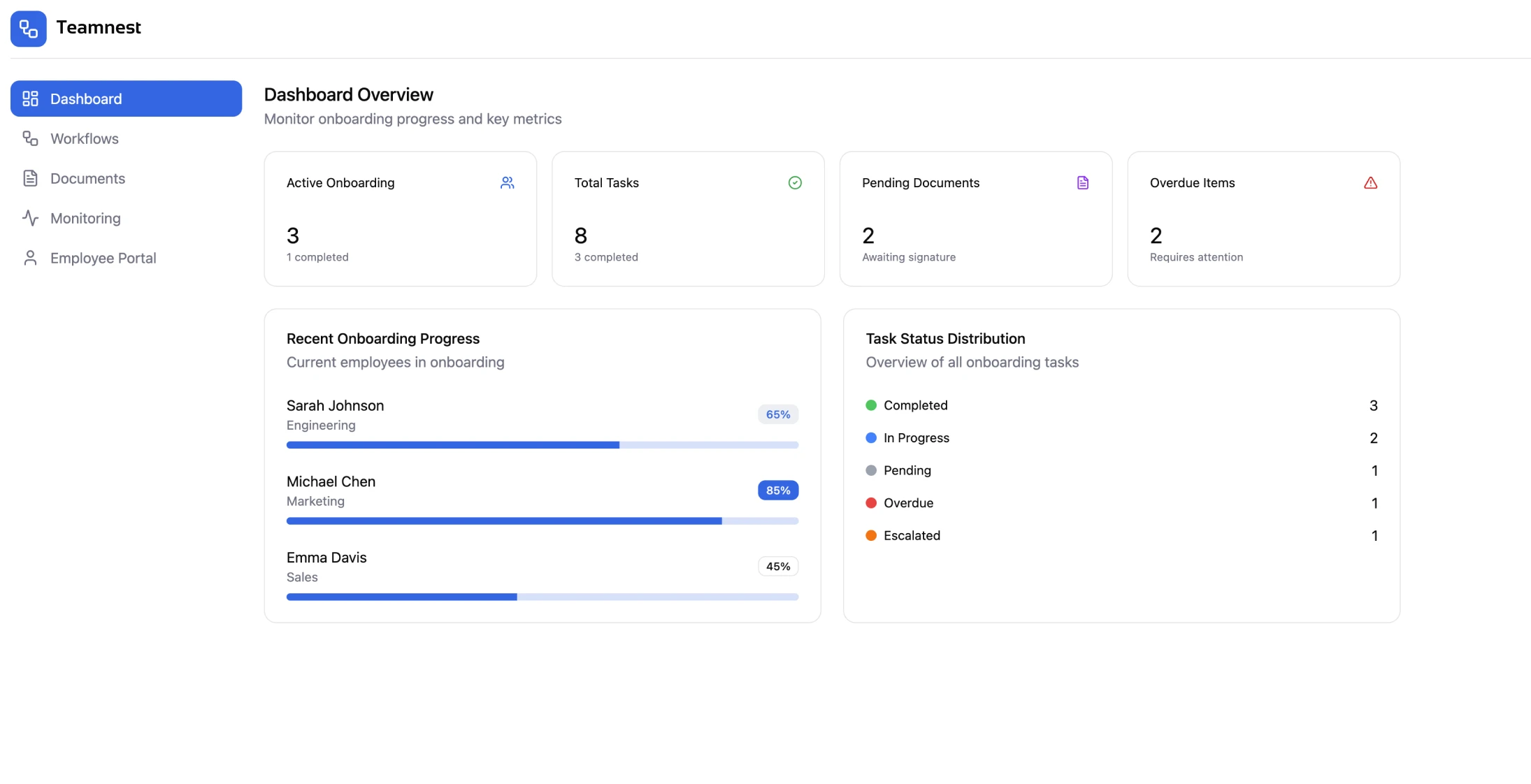
Task: Switch to the Employee Portal section
Action: 103,258
